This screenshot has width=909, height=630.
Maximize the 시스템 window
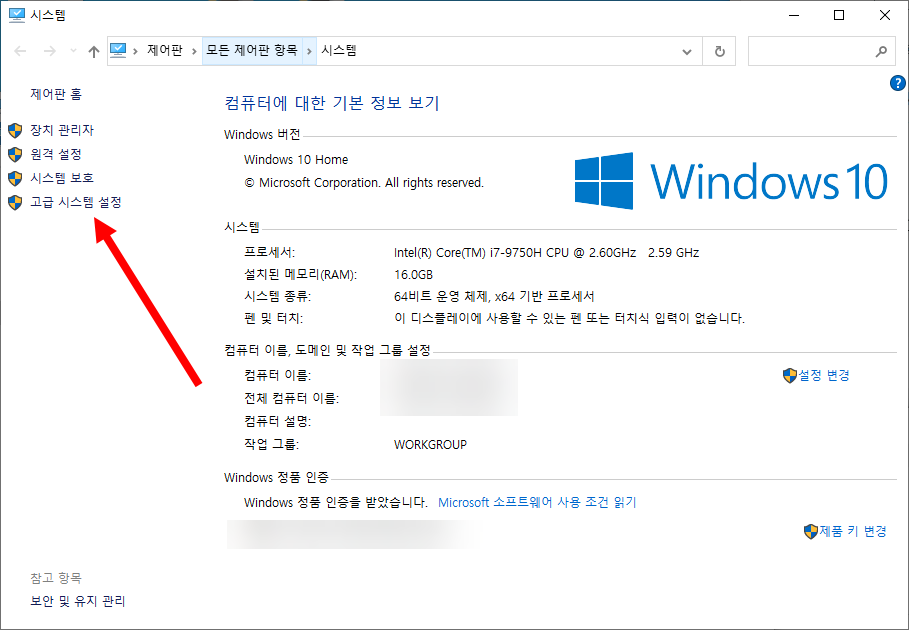click(839, 15)
